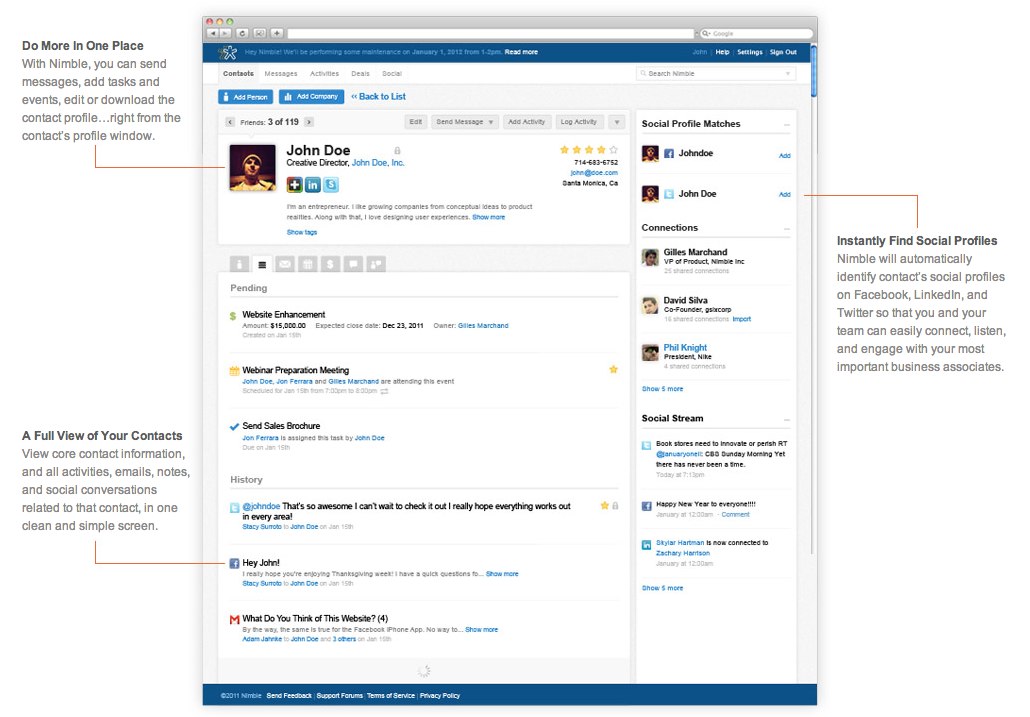Click the Add Activity button
Viewport: 1030px width, 717px height.
pyautogui.click(x=526, y=122)
